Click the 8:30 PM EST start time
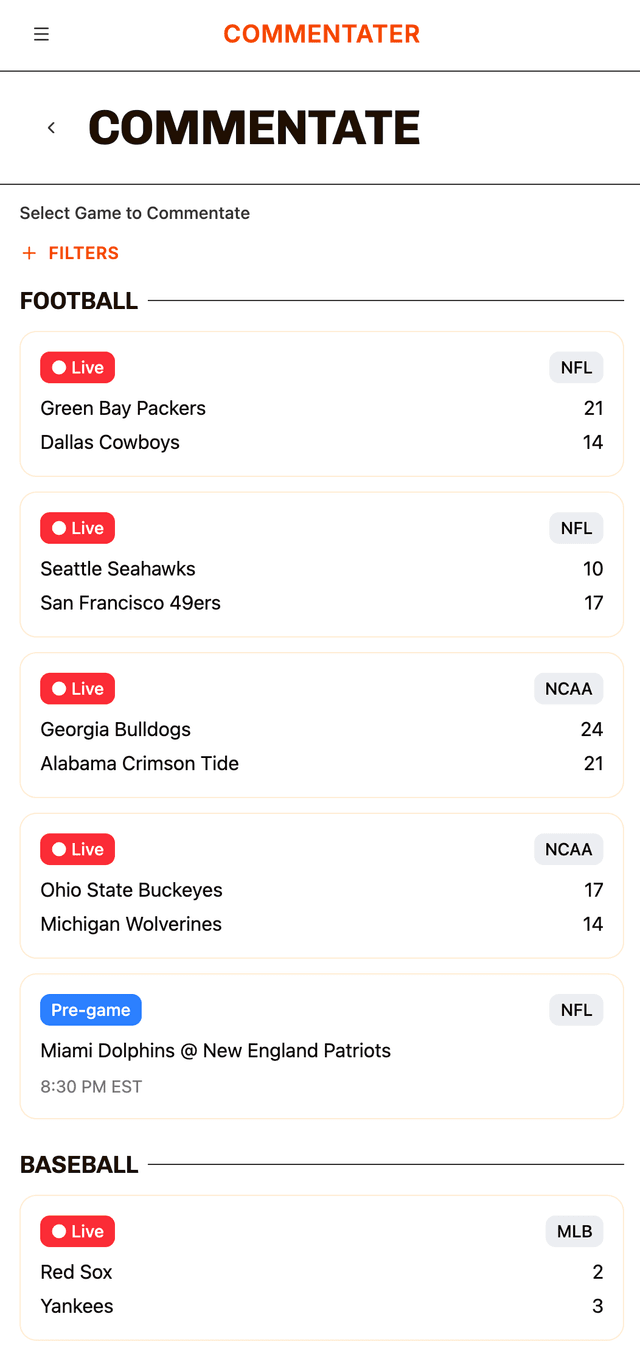640x1359 pixels. pyautogui.click(x=89, y=1086)
